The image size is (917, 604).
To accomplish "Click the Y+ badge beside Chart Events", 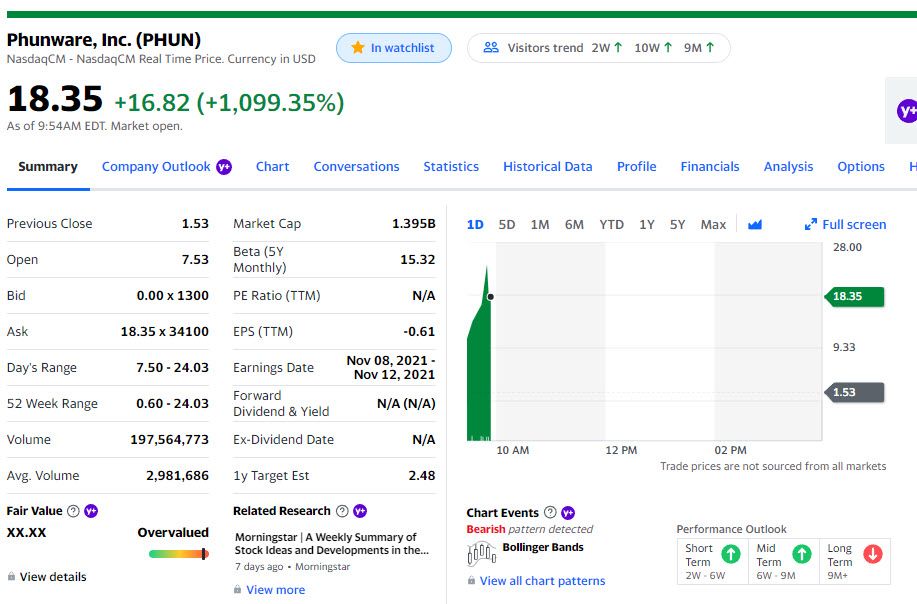I will (568, 513).
